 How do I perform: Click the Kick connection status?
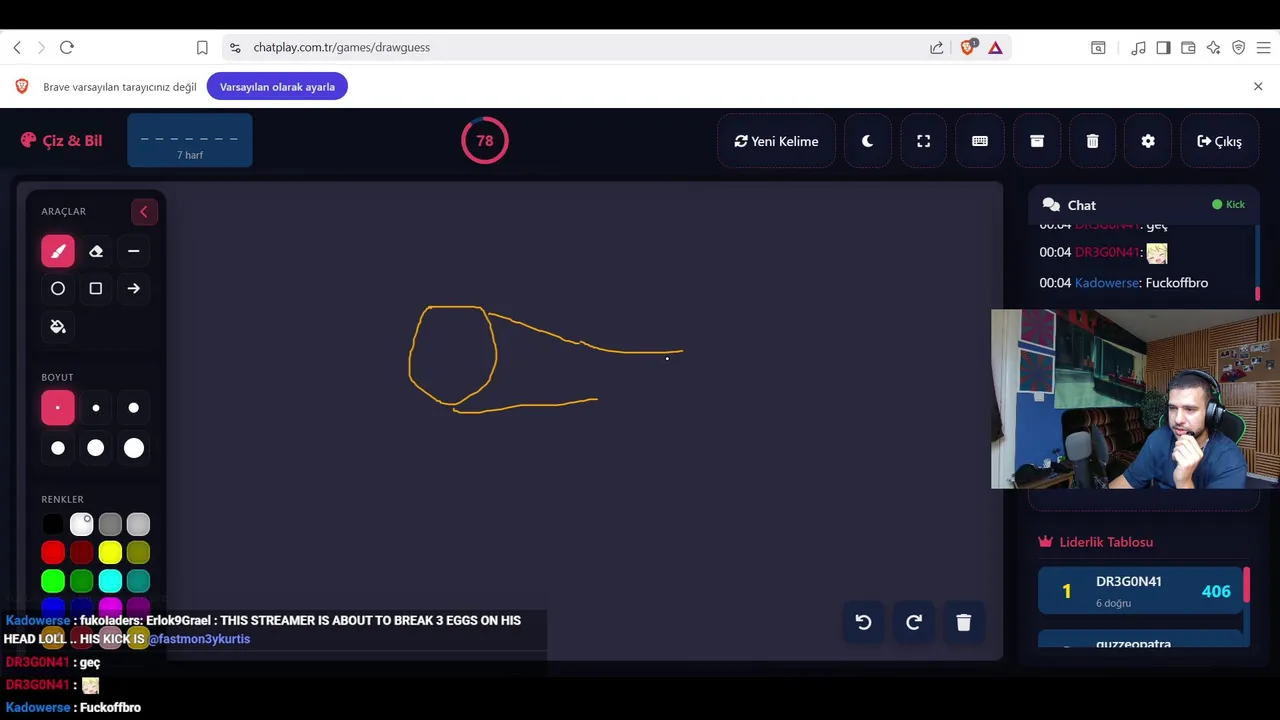click(x=1228, y=204)
